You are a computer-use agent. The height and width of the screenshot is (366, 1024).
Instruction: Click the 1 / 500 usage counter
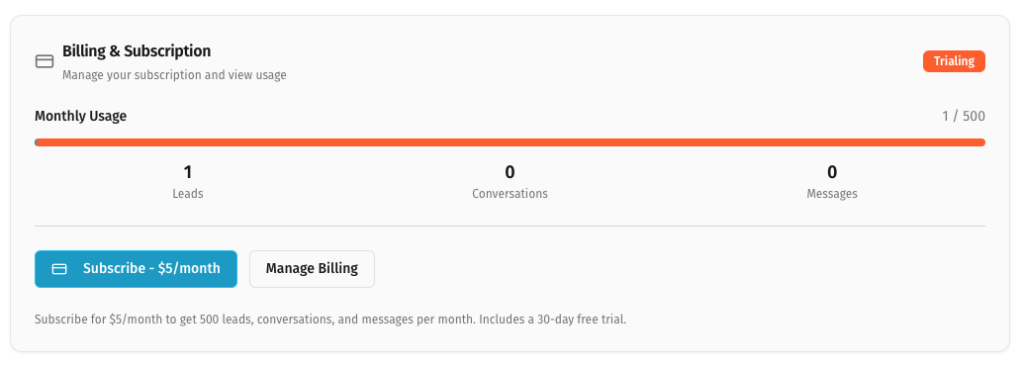point(963,116)
